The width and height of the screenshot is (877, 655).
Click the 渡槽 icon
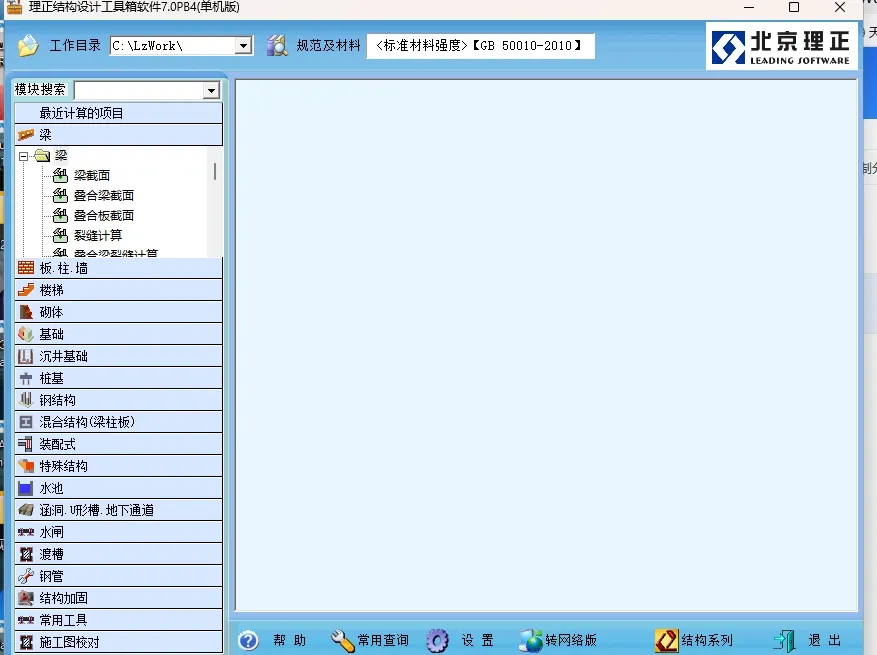click(x=26, y=554)
